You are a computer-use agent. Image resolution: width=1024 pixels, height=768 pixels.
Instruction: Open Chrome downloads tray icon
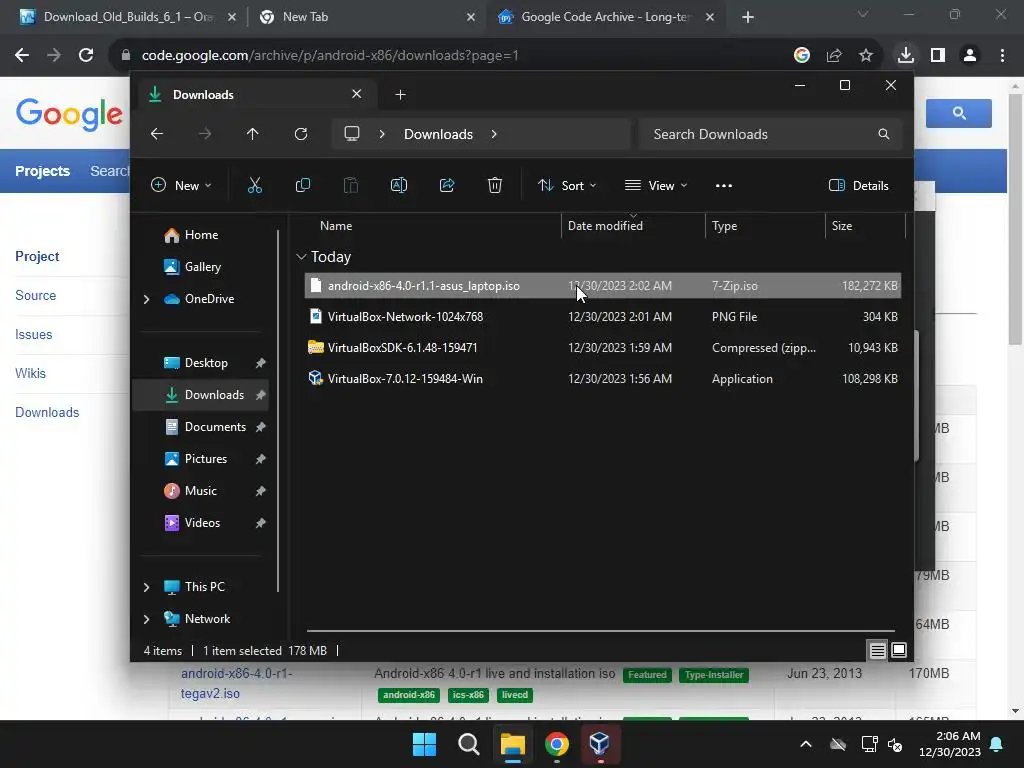coord(906,55)
